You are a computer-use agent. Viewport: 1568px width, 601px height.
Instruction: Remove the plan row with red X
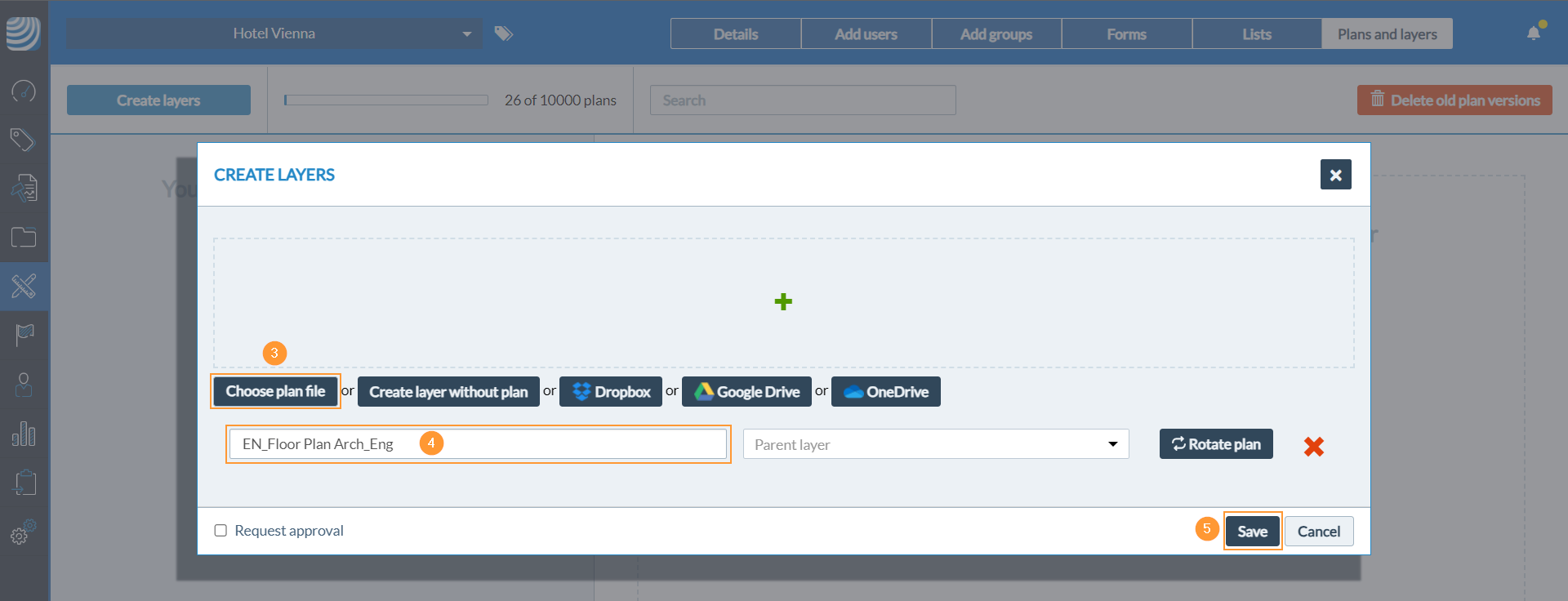1313,446
